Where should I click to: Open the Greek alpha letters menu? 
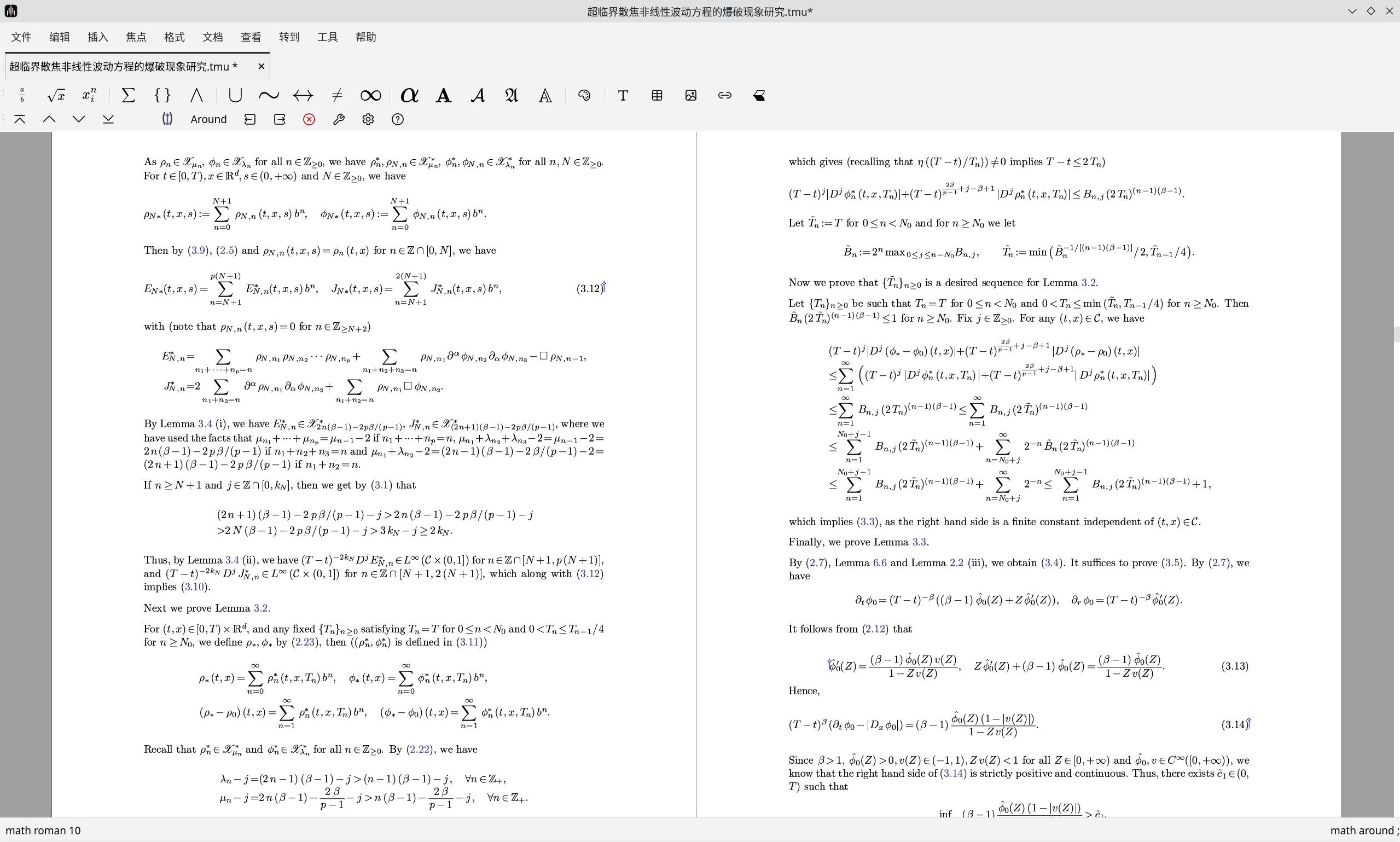pos(409,95)
